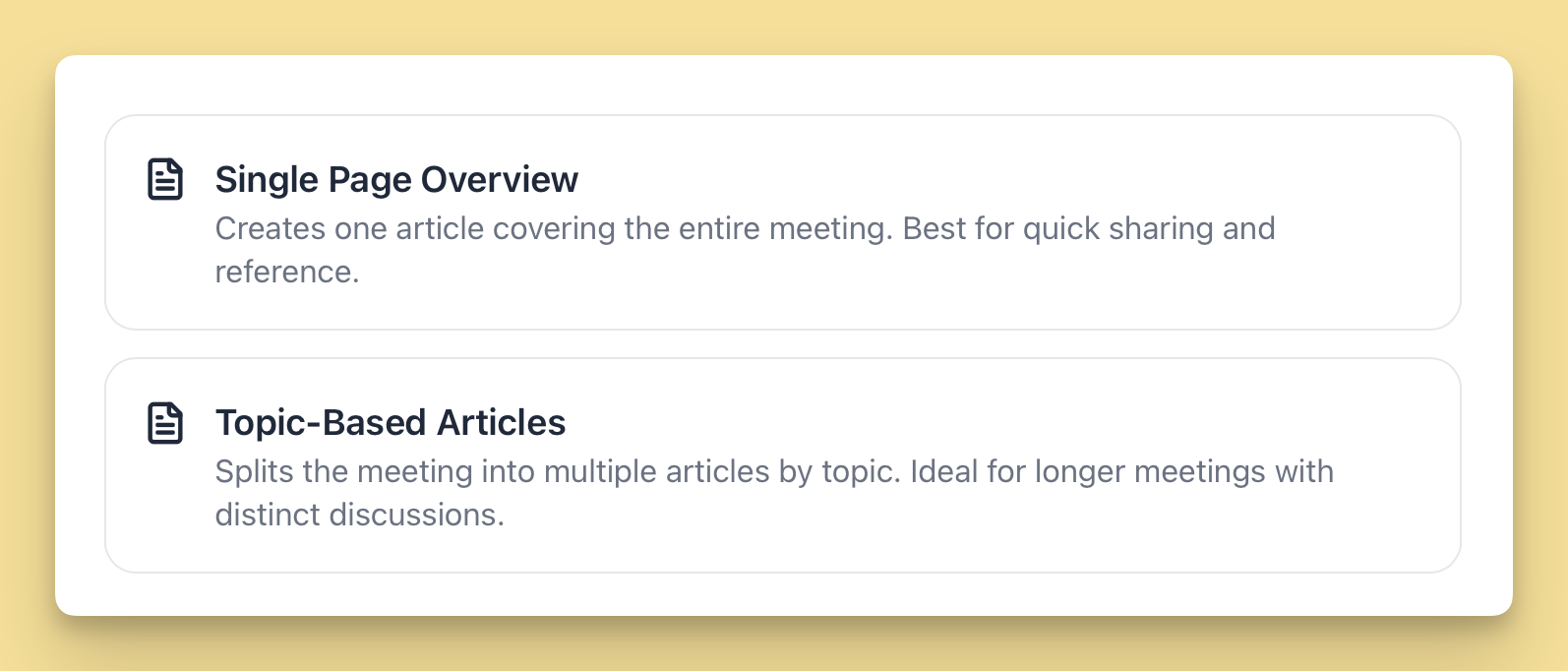
Task: Click the white panel gap between the two cards
Action: pos(782,343)
